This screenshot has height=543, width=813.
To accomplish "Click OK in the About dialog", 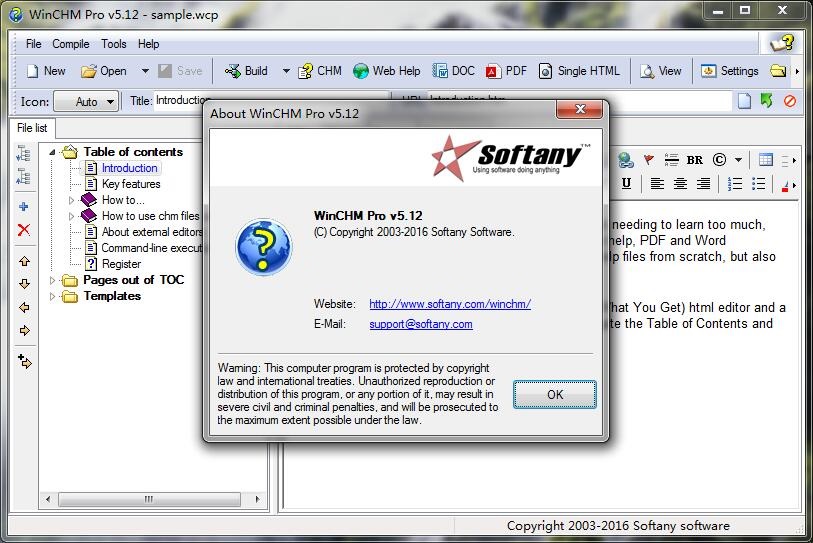I will [x=555, y=395].
